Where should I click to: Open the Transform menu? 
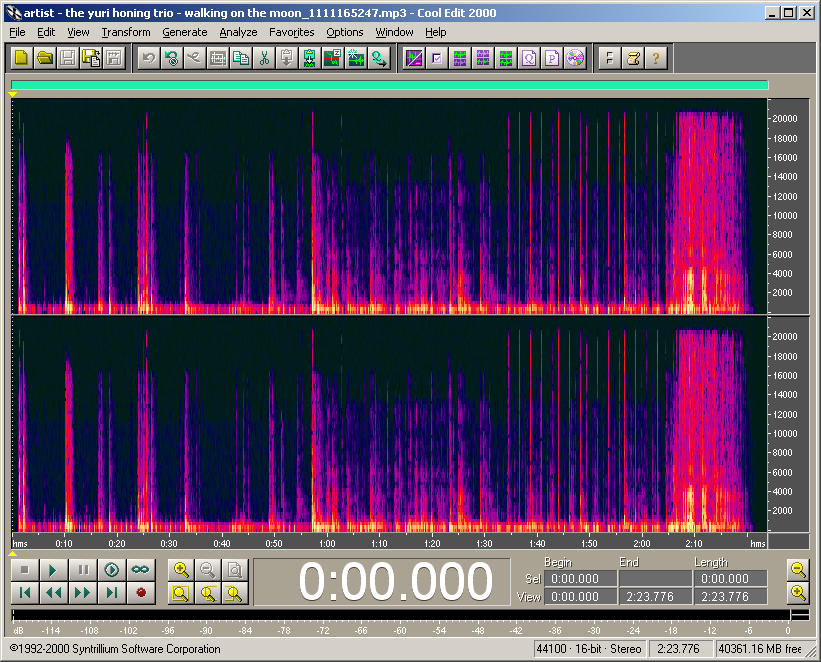(126, 32)
